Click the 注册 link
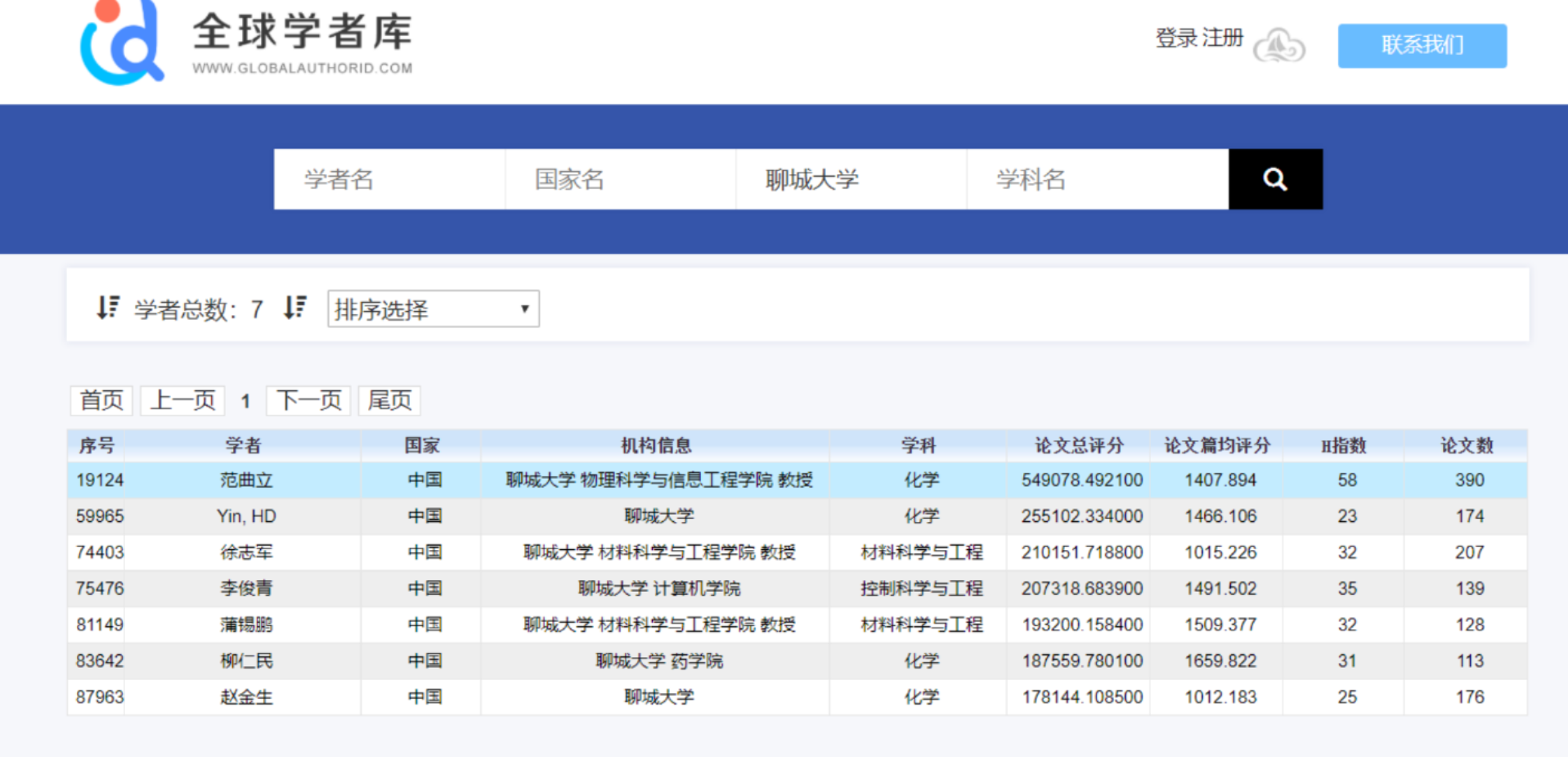1568x757 pixels. pos(1224,37)
